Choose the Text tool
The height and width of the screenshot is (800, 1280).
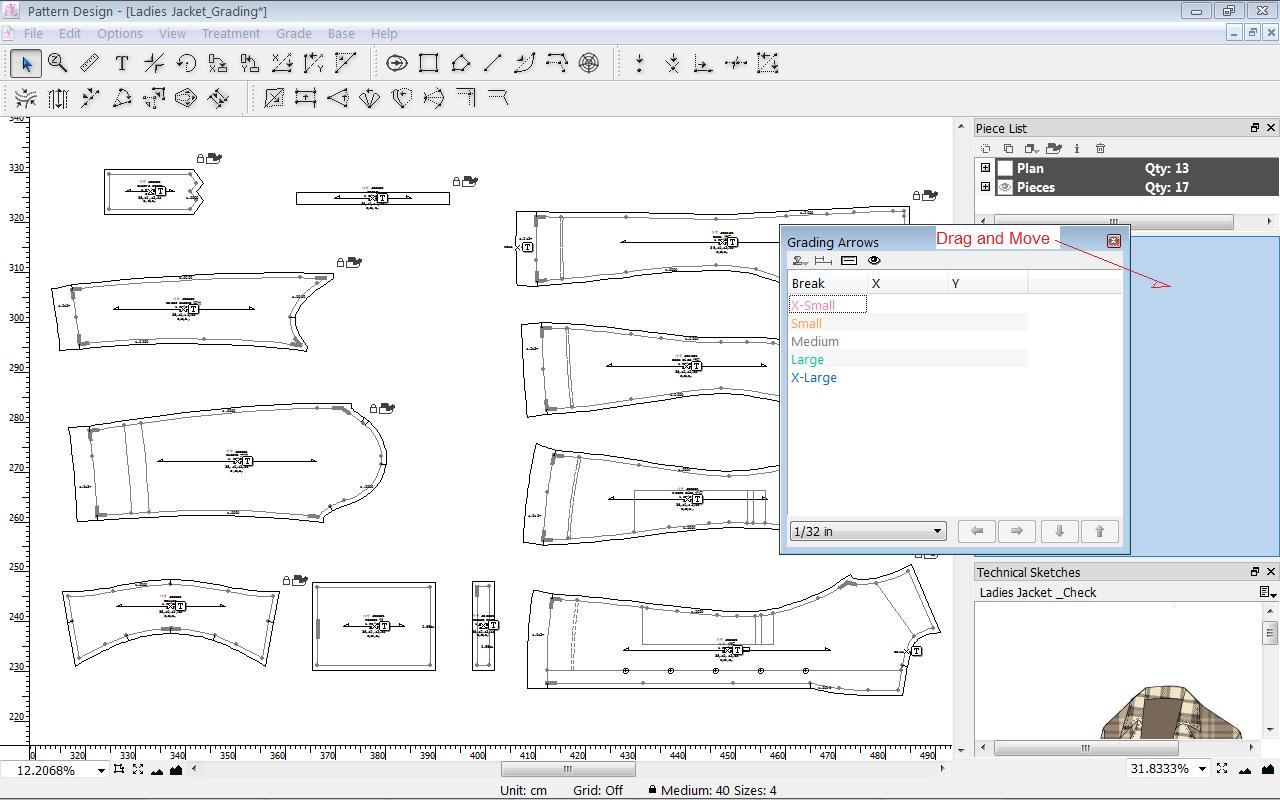tap(121, 64)
